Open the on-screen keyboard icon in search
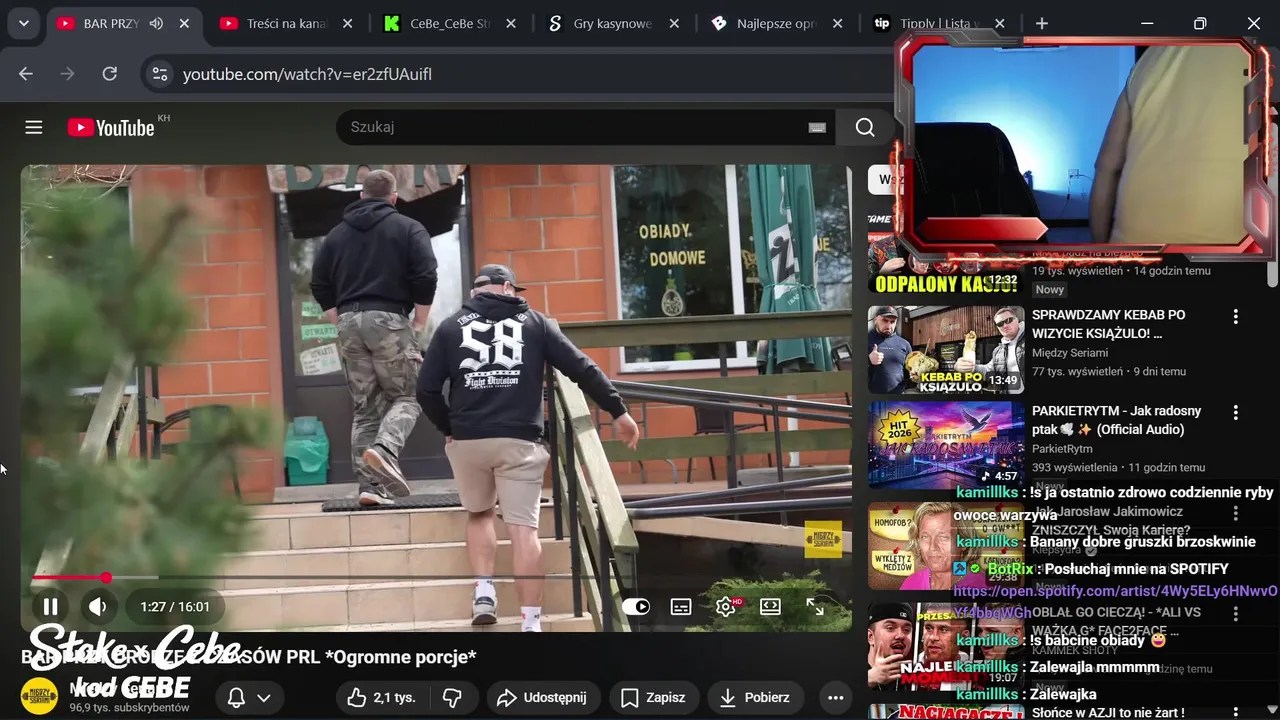This screenshot has width=1280, height=720. coord(817,127)
